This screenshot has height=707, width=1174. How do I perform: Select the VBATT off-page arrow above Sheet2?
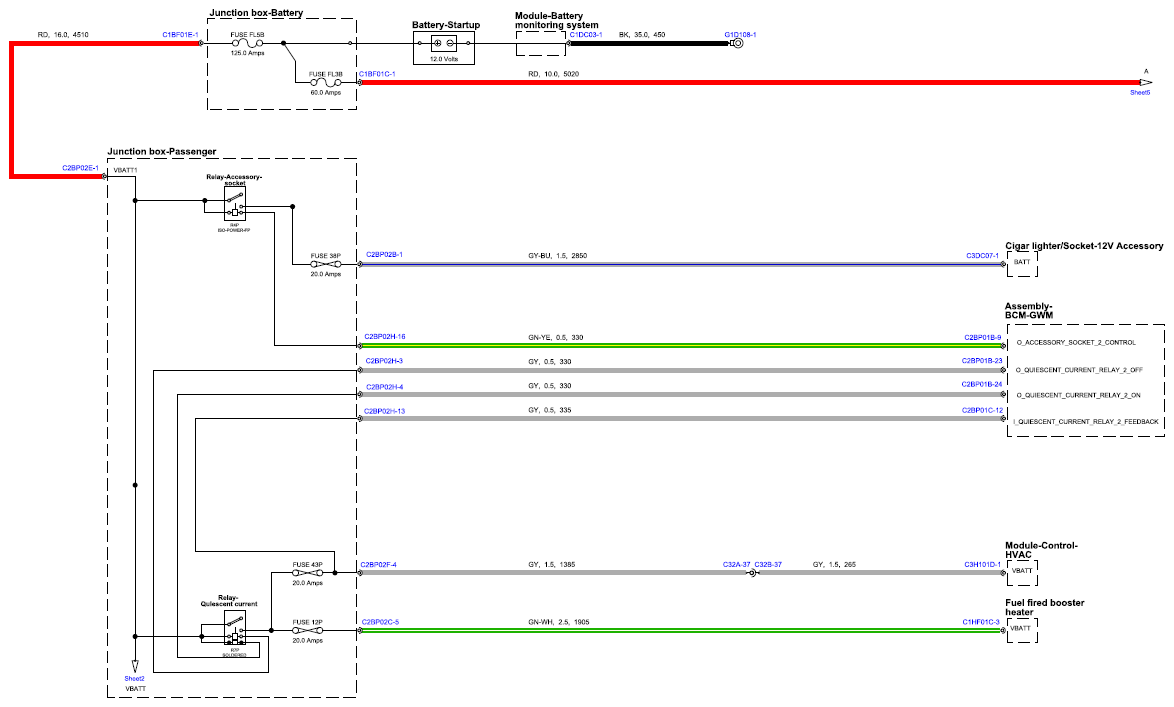point(136,666)
